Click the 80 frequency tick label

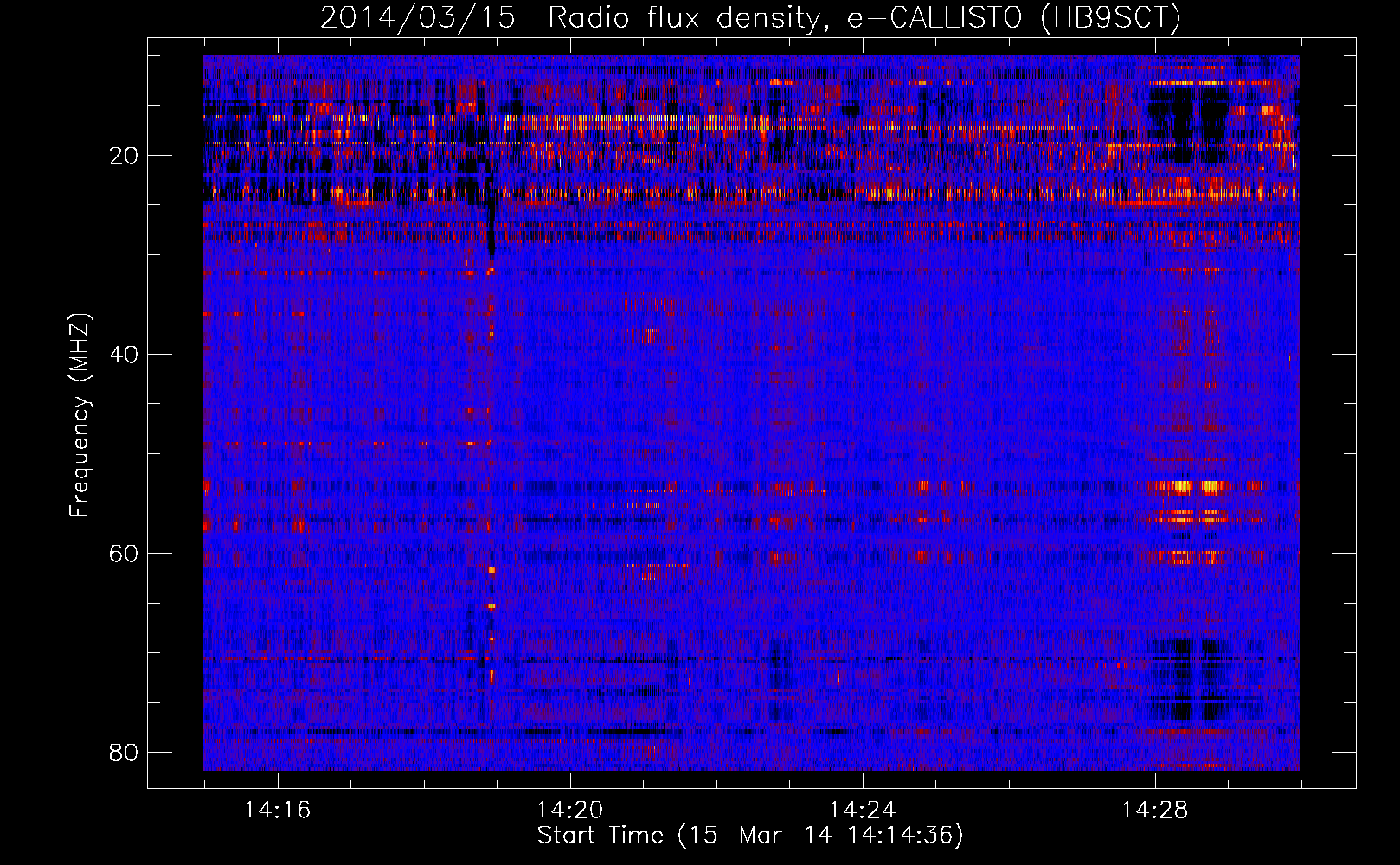(124, 753)
